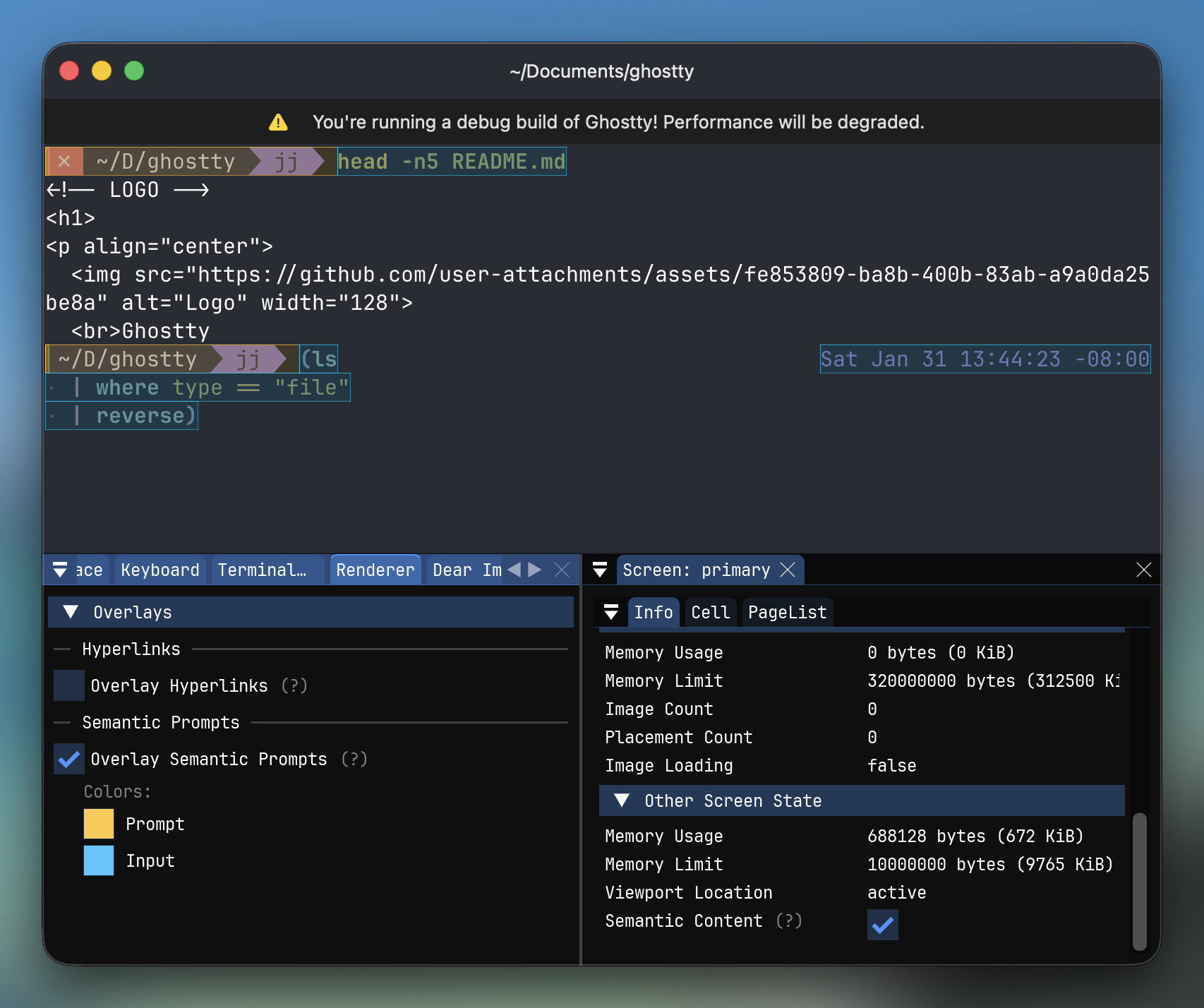Open the Screen window tab list dropdown
The height and width of the screenshot is (1008, 1204).
[x=600, y=570]
